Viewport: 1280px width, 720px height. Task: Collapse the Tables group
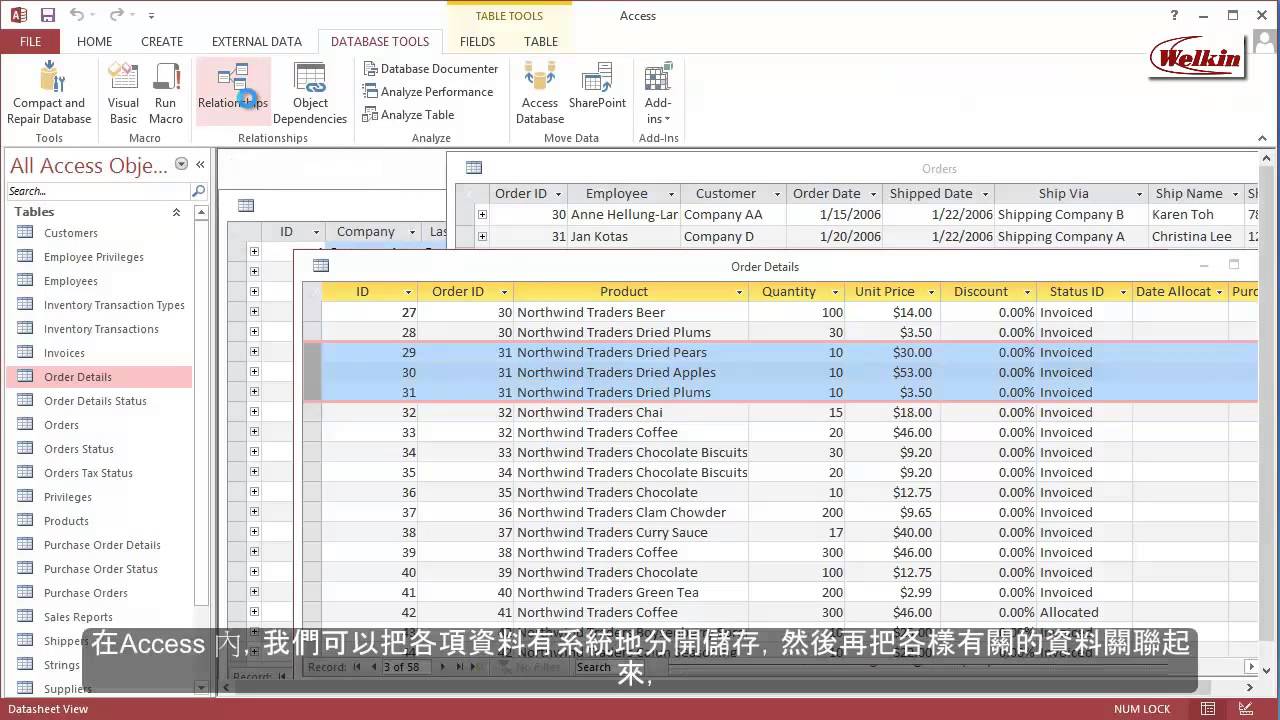click(177, 212)
